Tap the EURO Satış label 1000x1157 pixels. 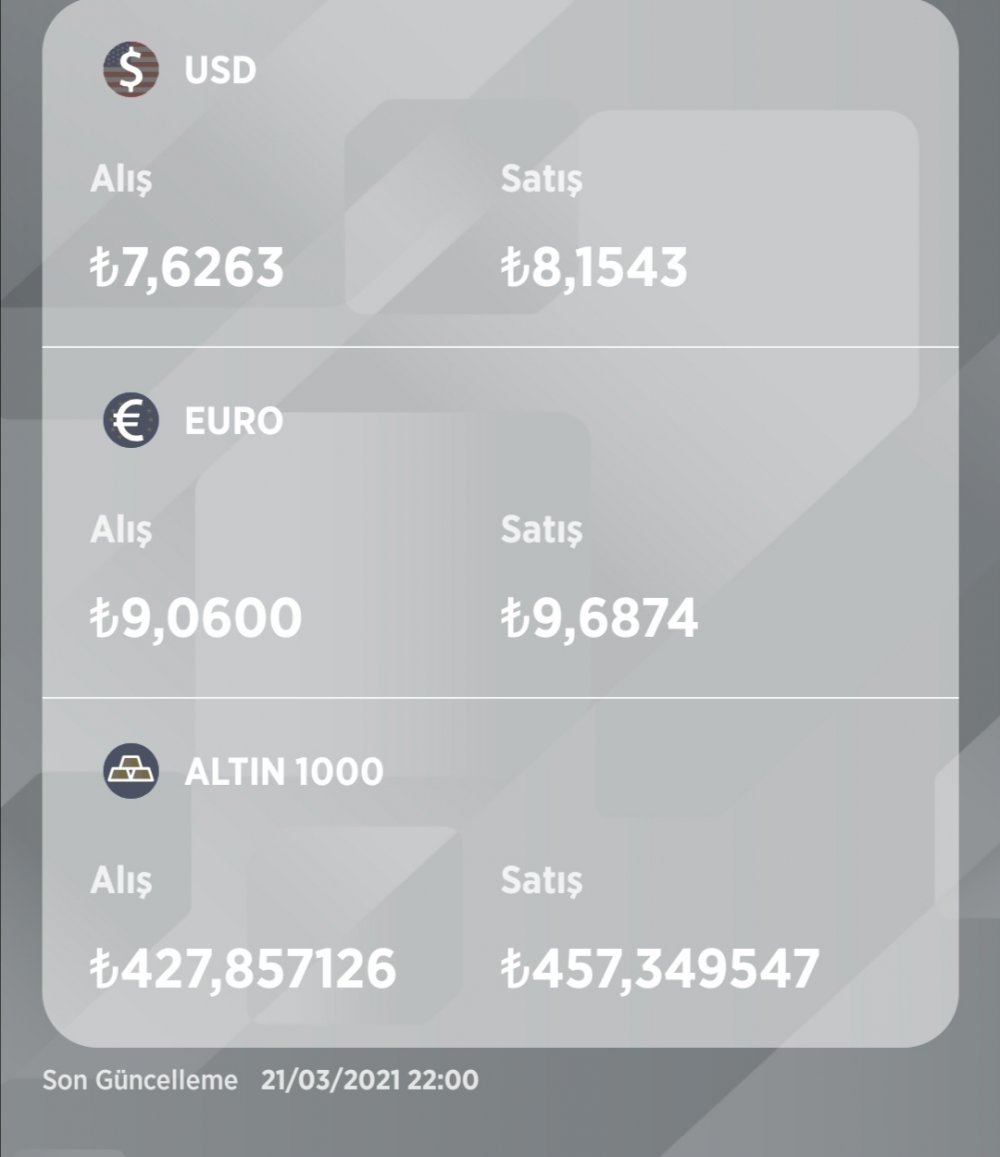(x=541, y=530)
